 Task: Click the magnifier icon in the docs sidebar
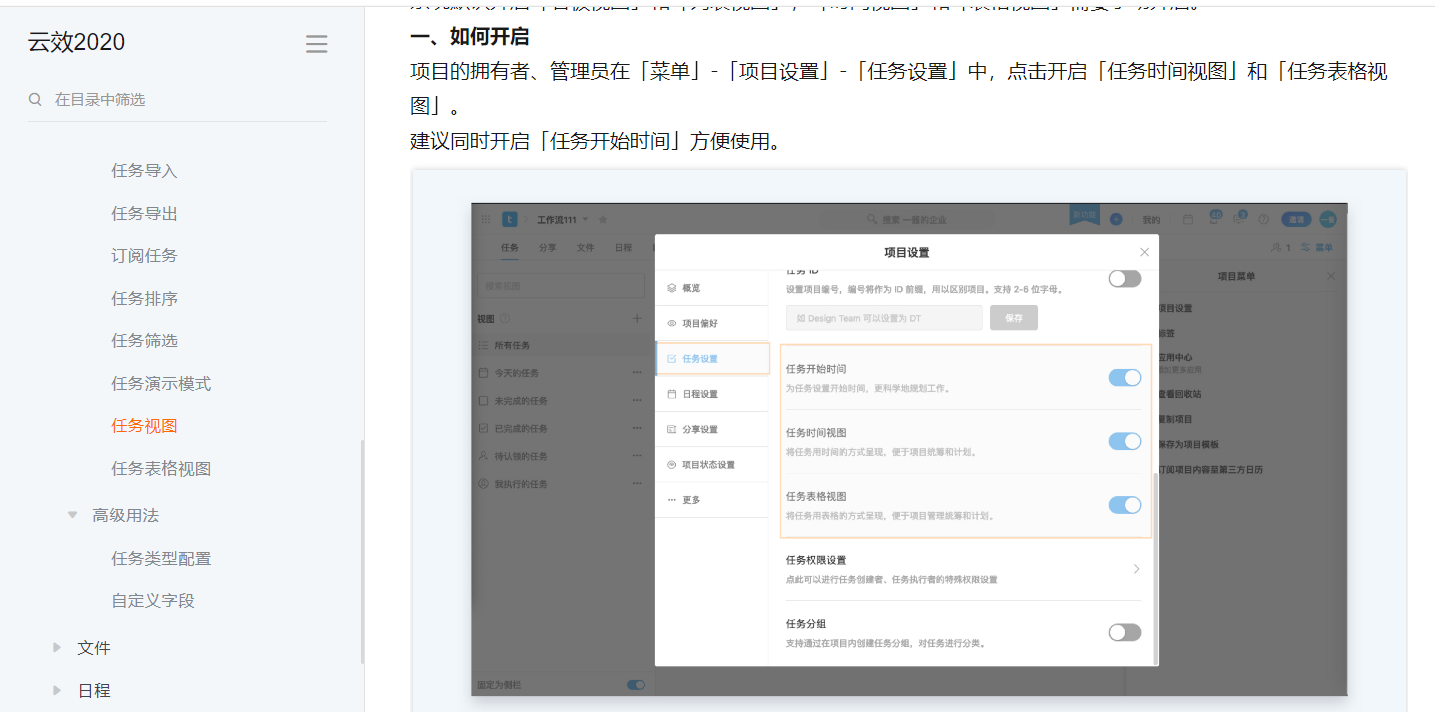click(33, 100)
